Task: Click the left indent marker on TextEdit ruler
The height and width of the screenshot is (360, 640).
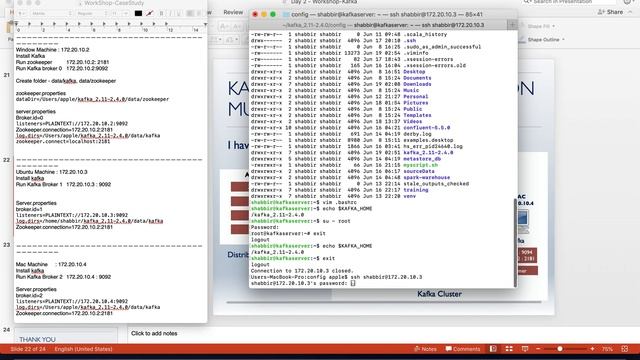Action: coord(16,24)
